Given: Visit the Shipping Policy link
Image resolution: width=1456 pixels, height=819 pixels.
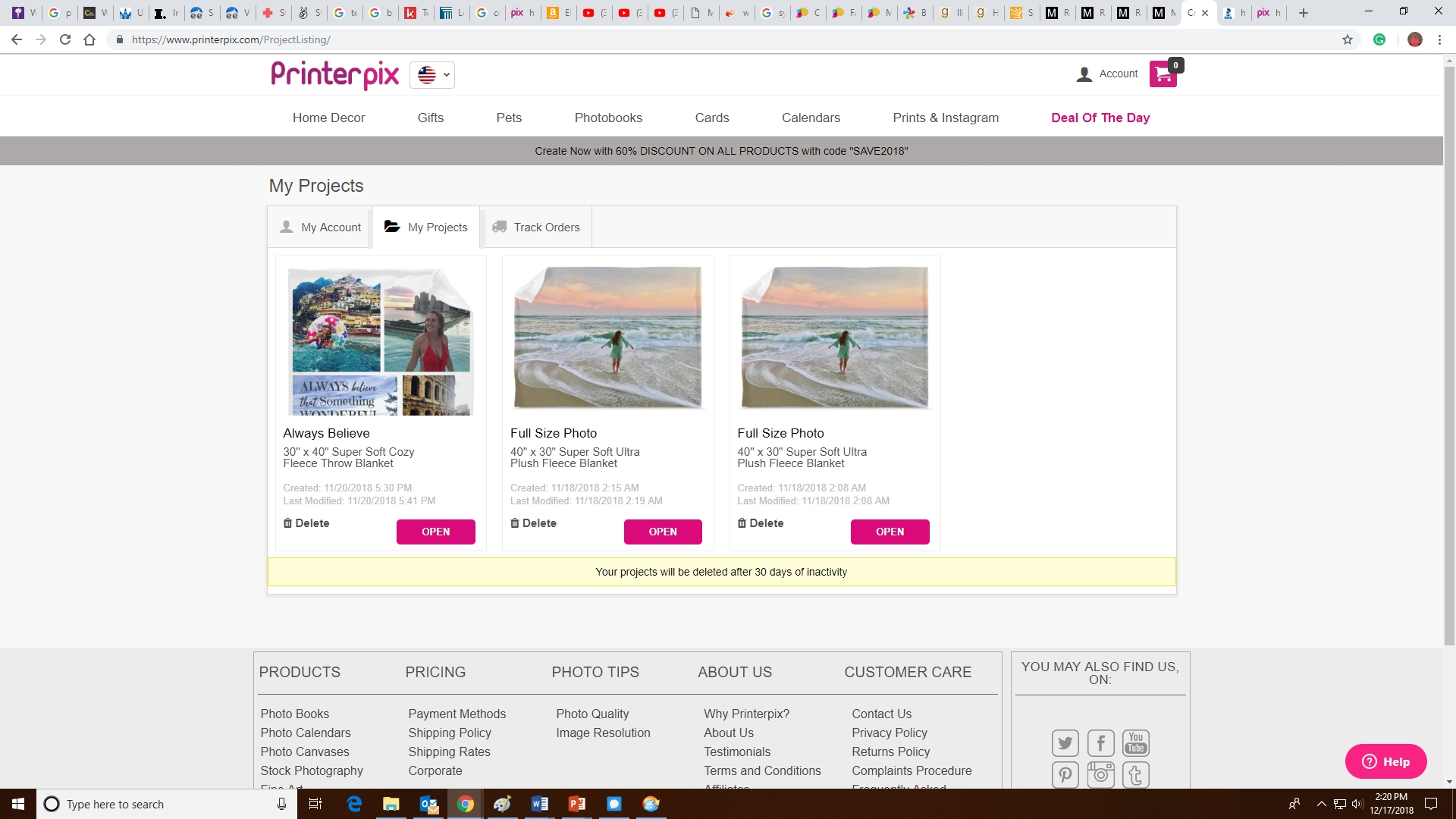Looking at the screenshot, I should pos(449,733).
